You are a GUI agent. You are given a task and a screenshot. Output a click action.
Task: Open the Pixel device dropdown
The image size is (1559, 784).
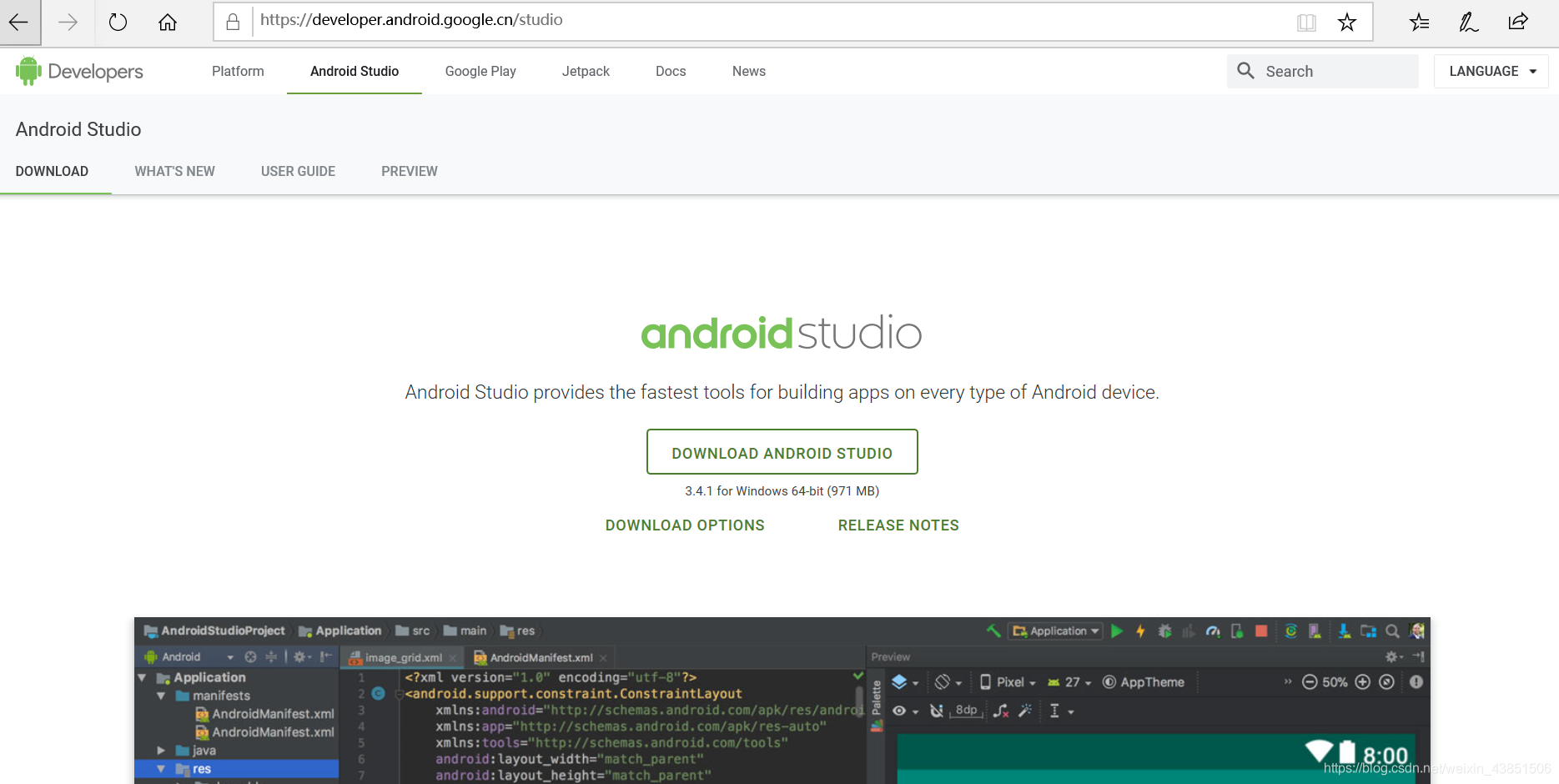click(1008, 682)
